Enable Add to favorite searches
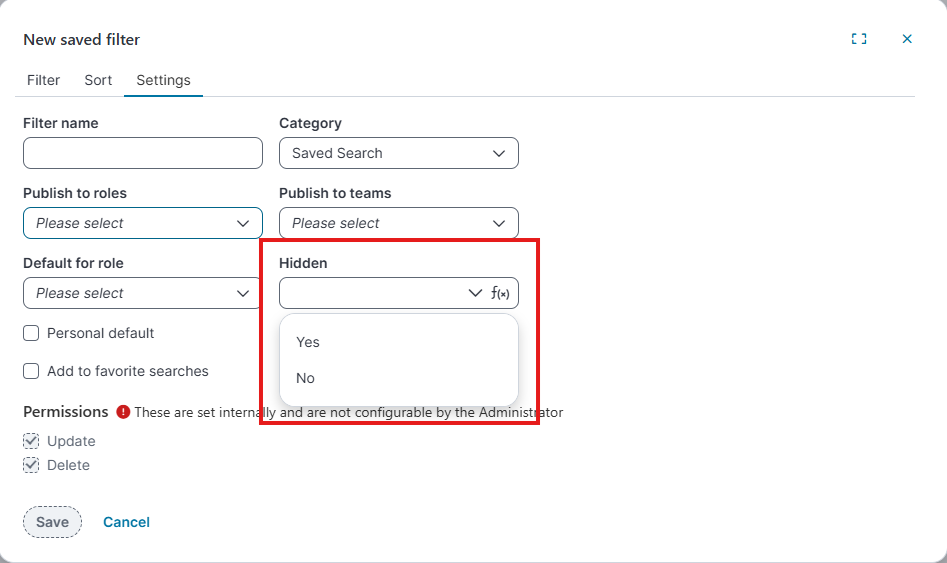The height and width of the screenshot is (563, 947). pos(31,371)
